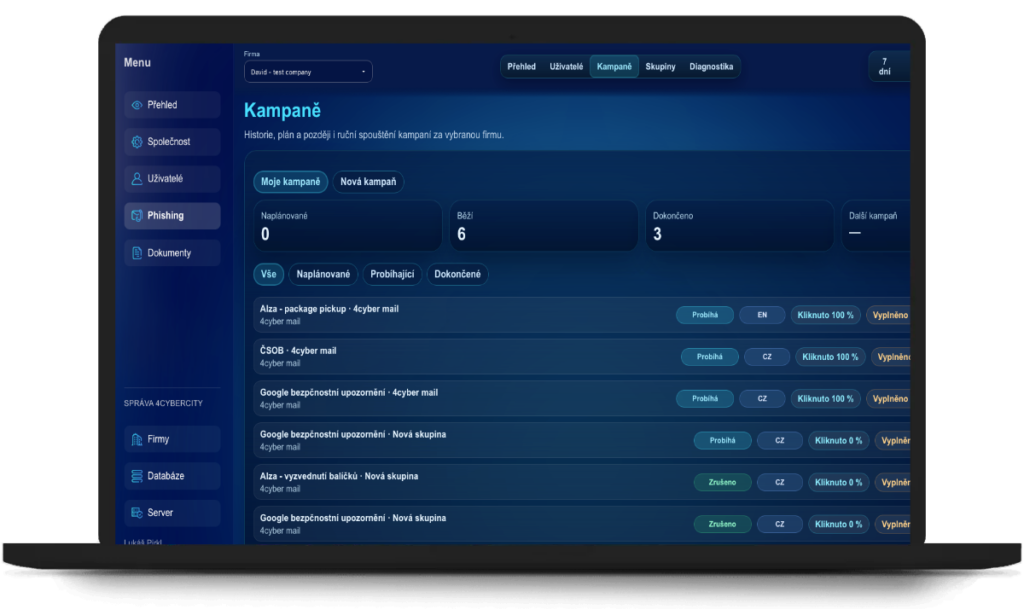The height and width of the screenshot is (609, 1024).
Task: Click the Phishing sidebar icon
Action: [136, 215]
